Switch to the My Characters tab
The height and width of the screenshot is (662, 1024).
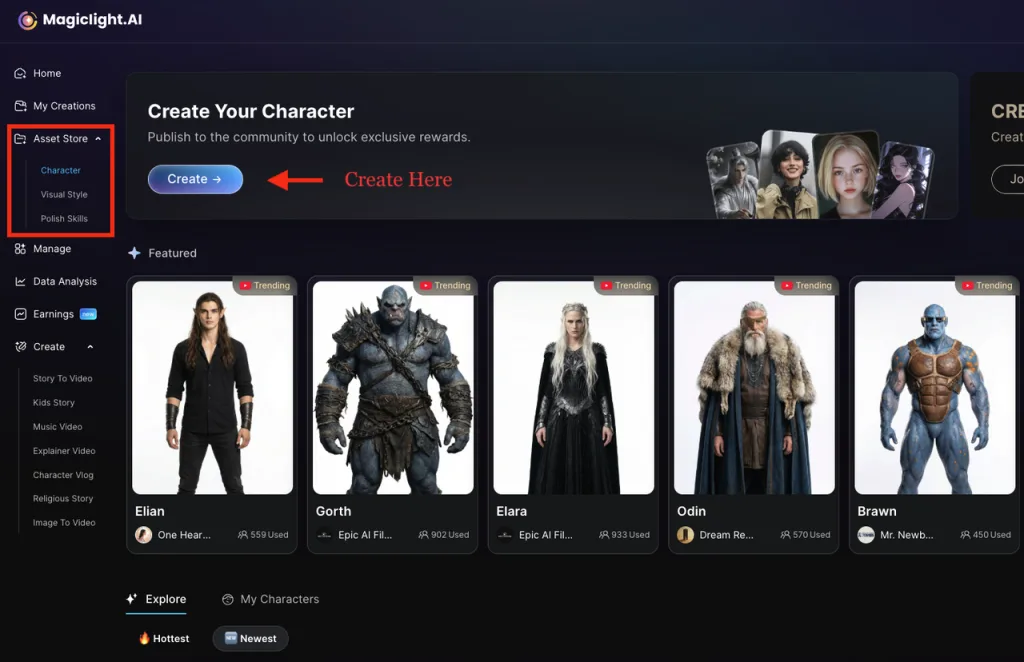pyautogui.click(x=270, y=599)
